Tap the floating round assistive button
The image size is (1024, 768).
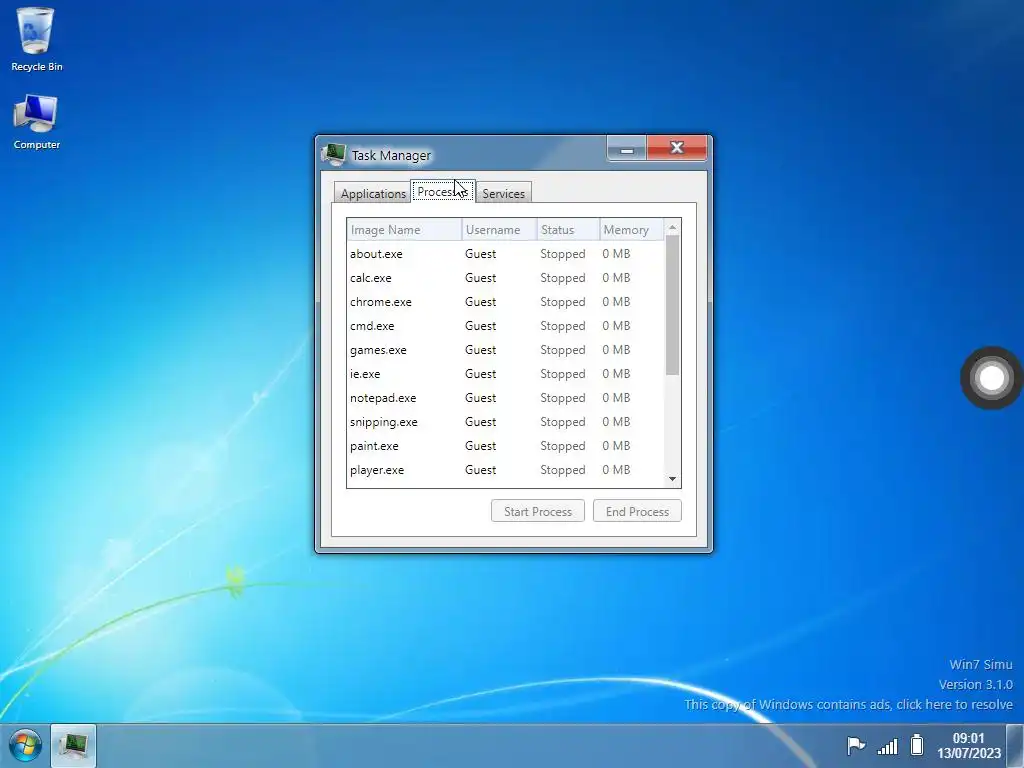(x=991, y=377)
